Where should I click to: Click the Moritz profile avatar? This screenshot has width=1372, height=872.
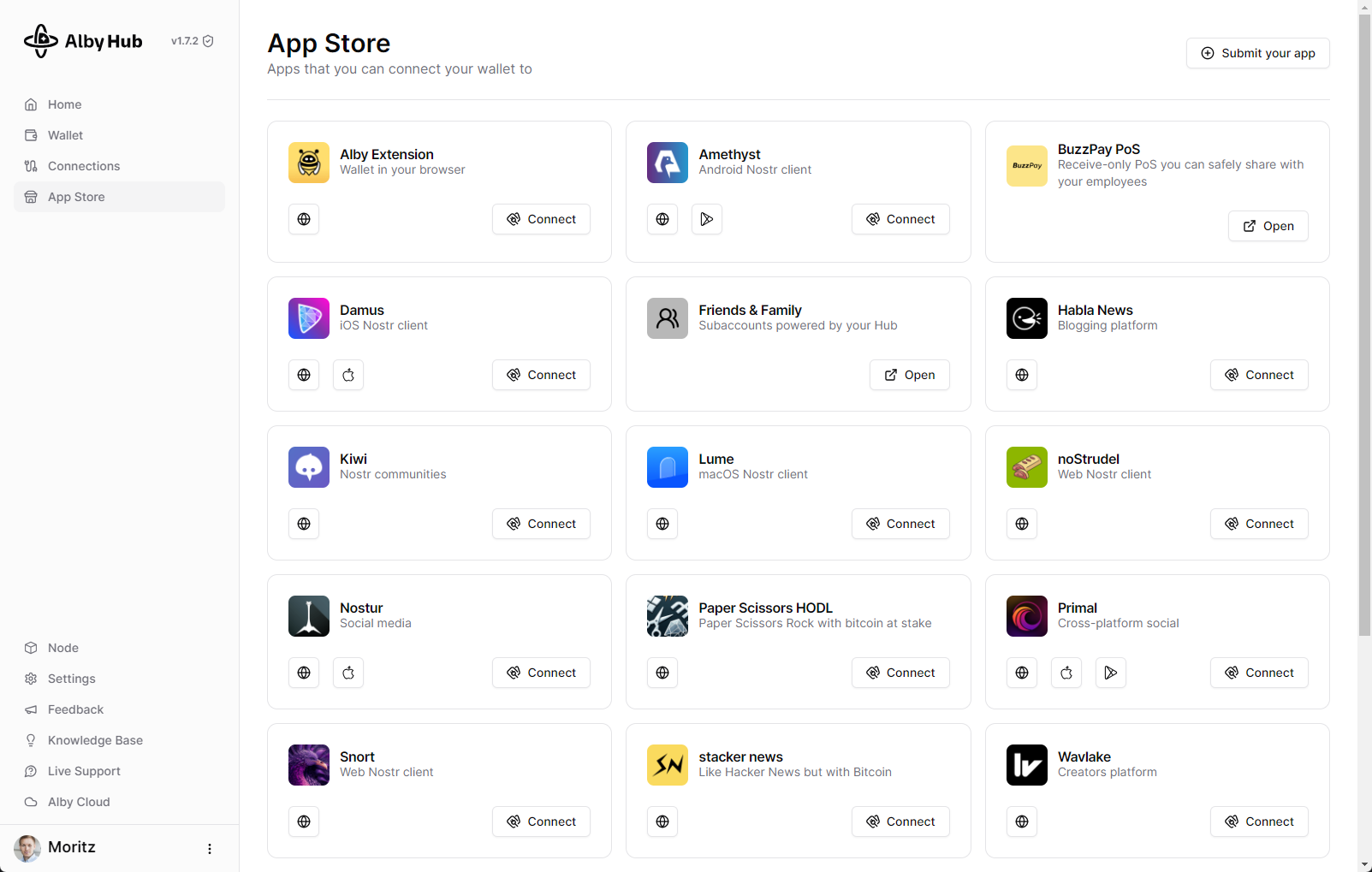(x=27, y=848)
